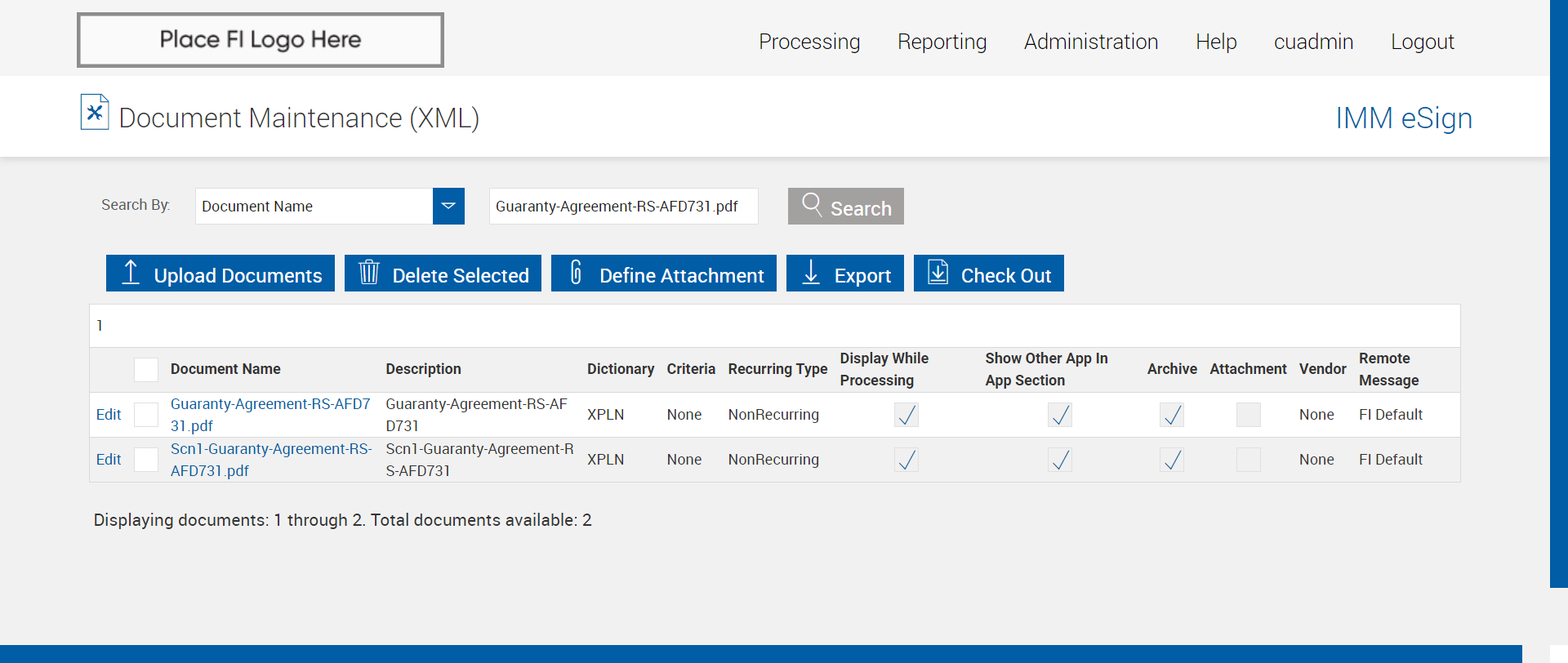Viewport: 1568px width, 663px height.
Task: Click the Dictionary column header
Action: coord(621,369)
